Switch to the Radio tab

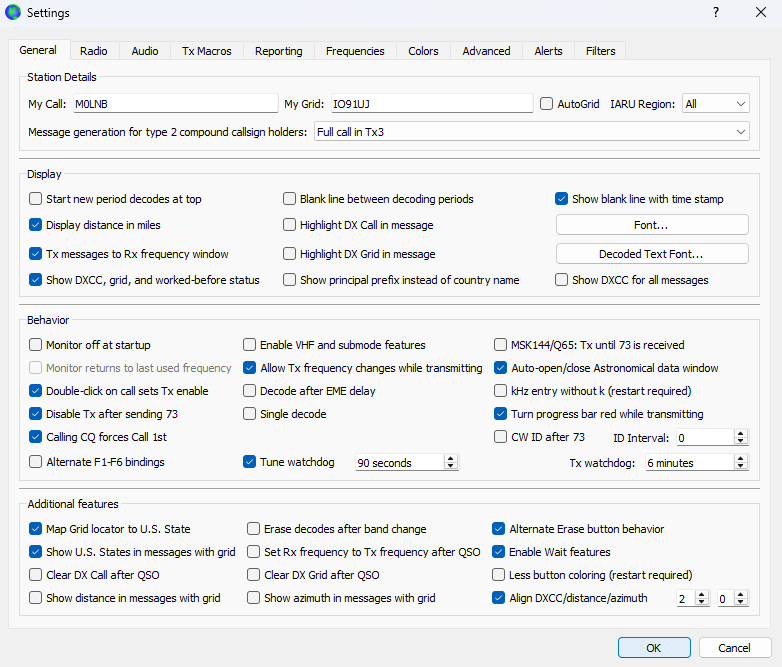coord(94,51)
